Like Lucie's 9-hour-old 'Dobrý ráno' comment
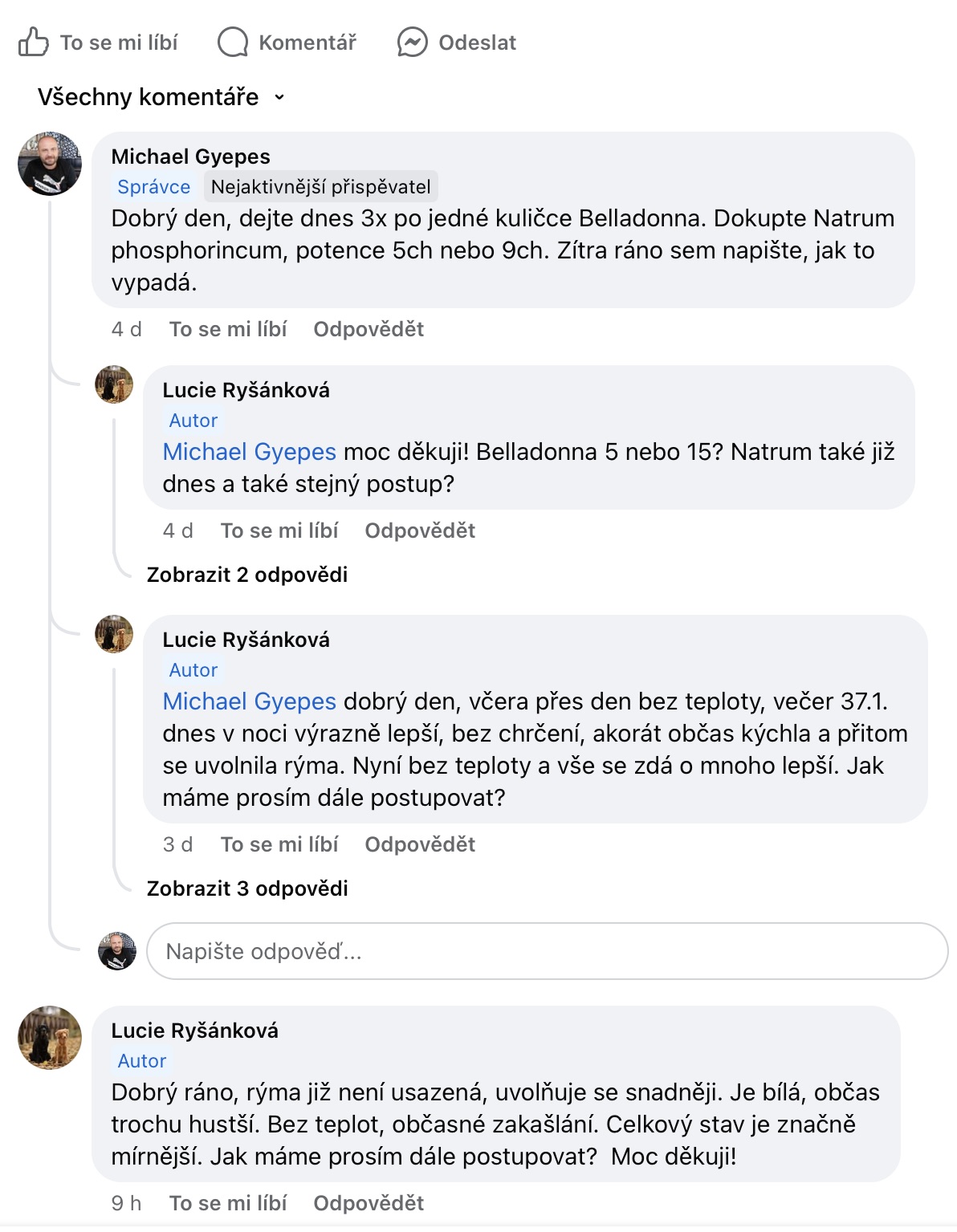The height and width of the screenshot is (1232, 957). [x=227, y=1203]
